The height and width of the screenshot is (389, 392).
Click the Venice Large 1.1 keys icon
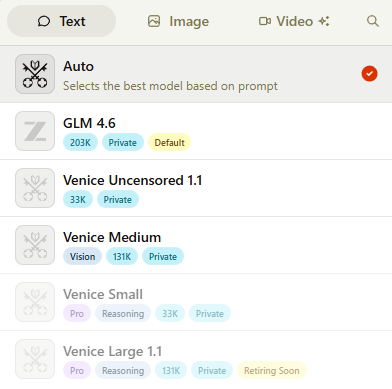(35, 359)
